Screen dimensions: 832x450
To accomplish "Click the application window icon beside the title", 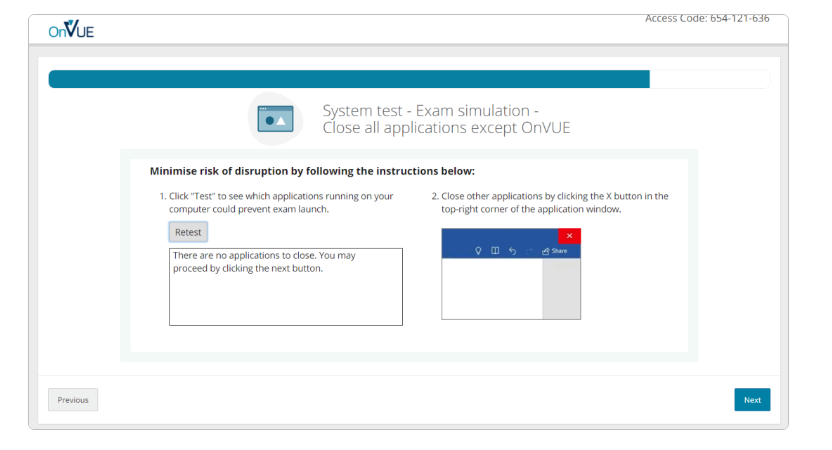I will pyautogui.click(x=275, y=119).
